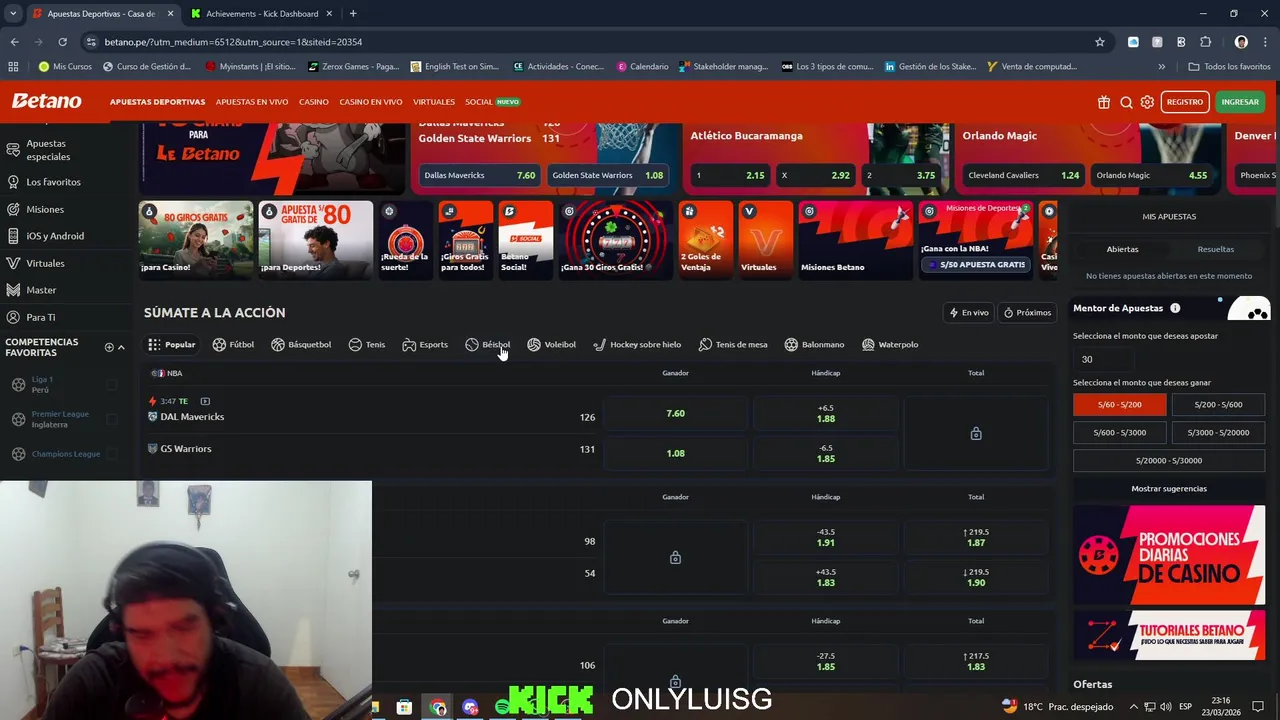This screenshot has width=1280, height=720.
Task: Open the search magnifier in Betano header
Action: [x=1126, y=102]
